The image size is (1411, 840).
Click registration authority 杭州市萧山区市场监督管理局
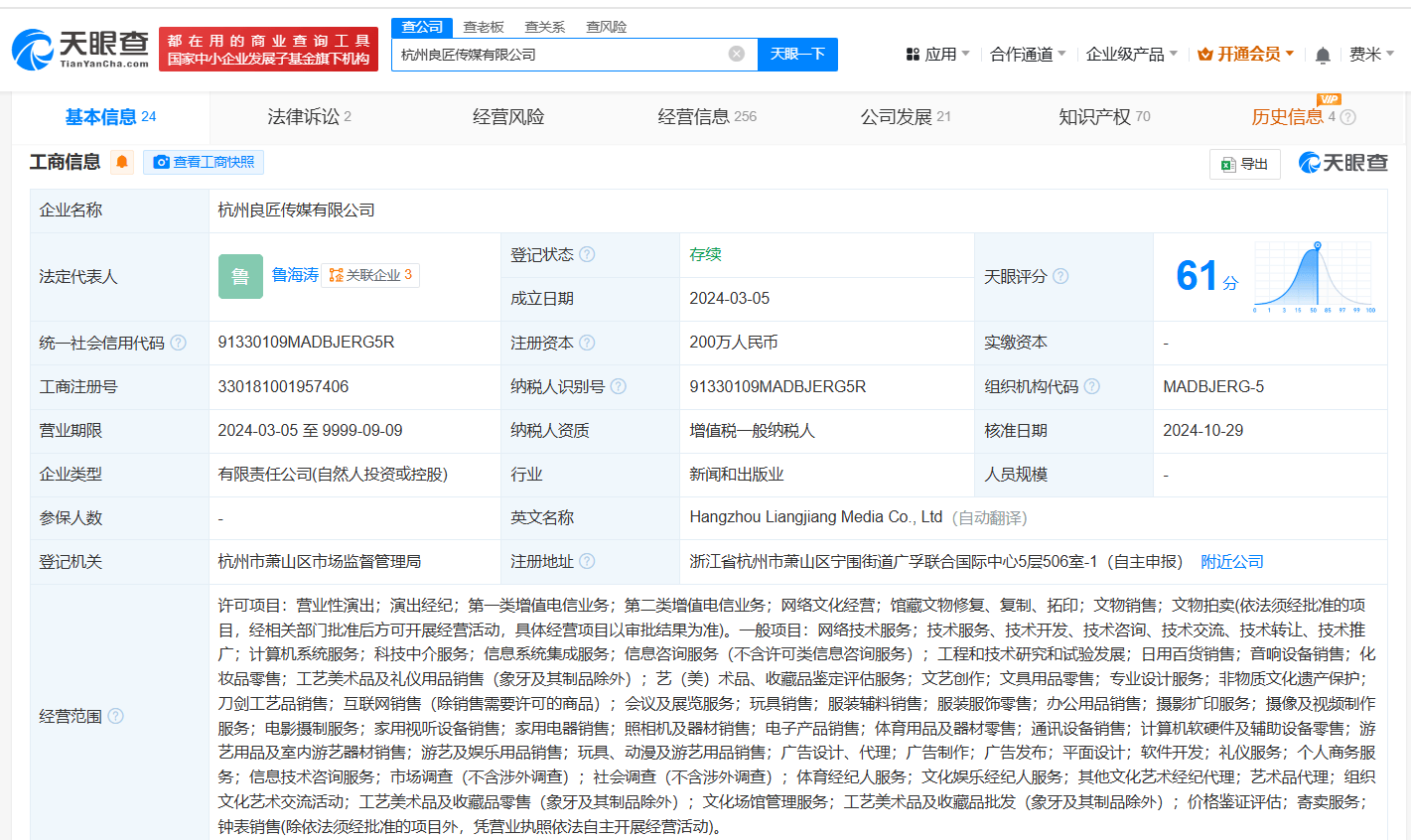click(x=320, y=561)
